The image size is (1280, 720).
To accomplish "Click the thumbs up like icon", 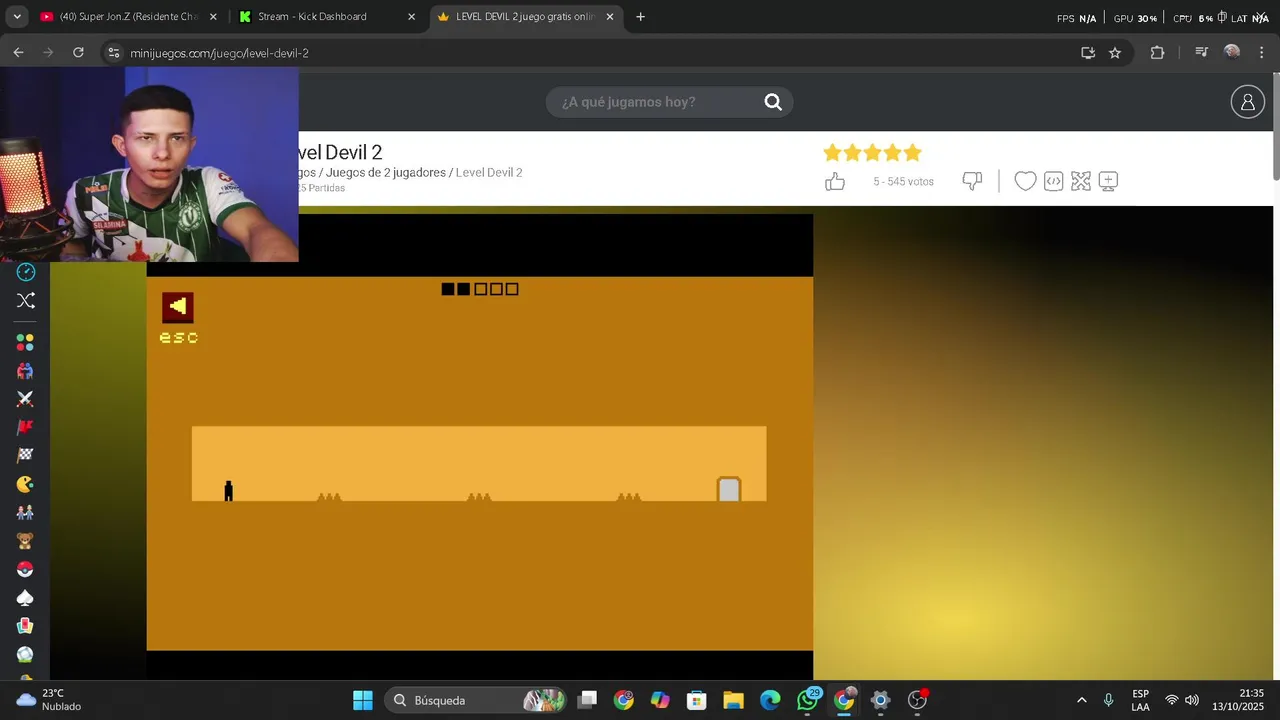I will pos(835,181).
